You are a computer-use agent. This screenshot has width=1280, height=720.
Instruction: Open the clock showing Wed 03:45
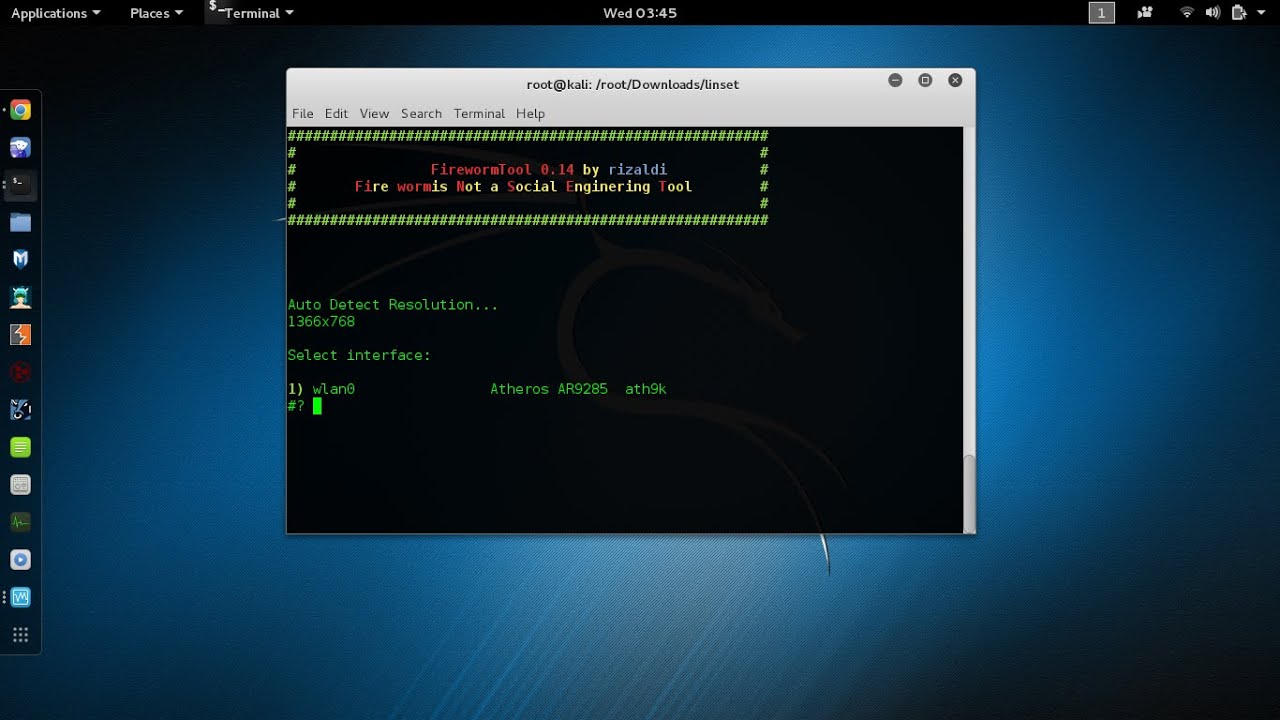pos(640,13)
